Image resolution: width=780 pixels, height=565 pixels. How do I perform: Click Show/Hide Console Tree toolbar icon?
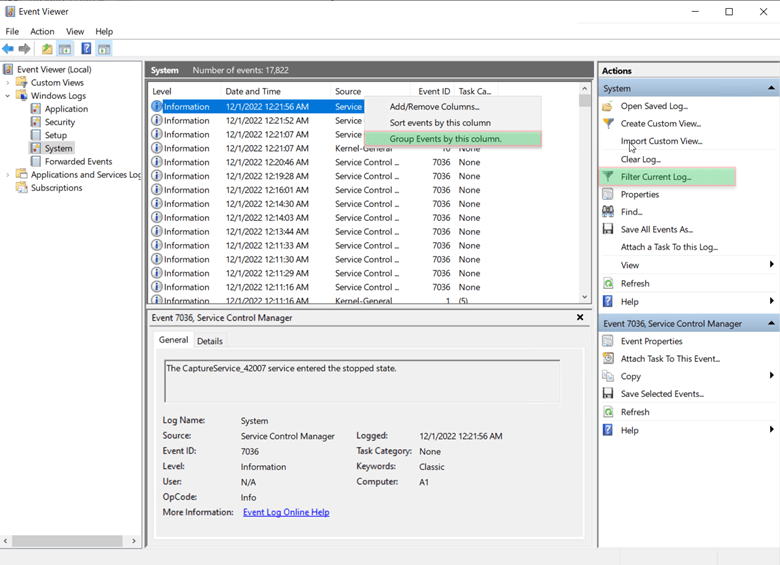coord(65,49)
